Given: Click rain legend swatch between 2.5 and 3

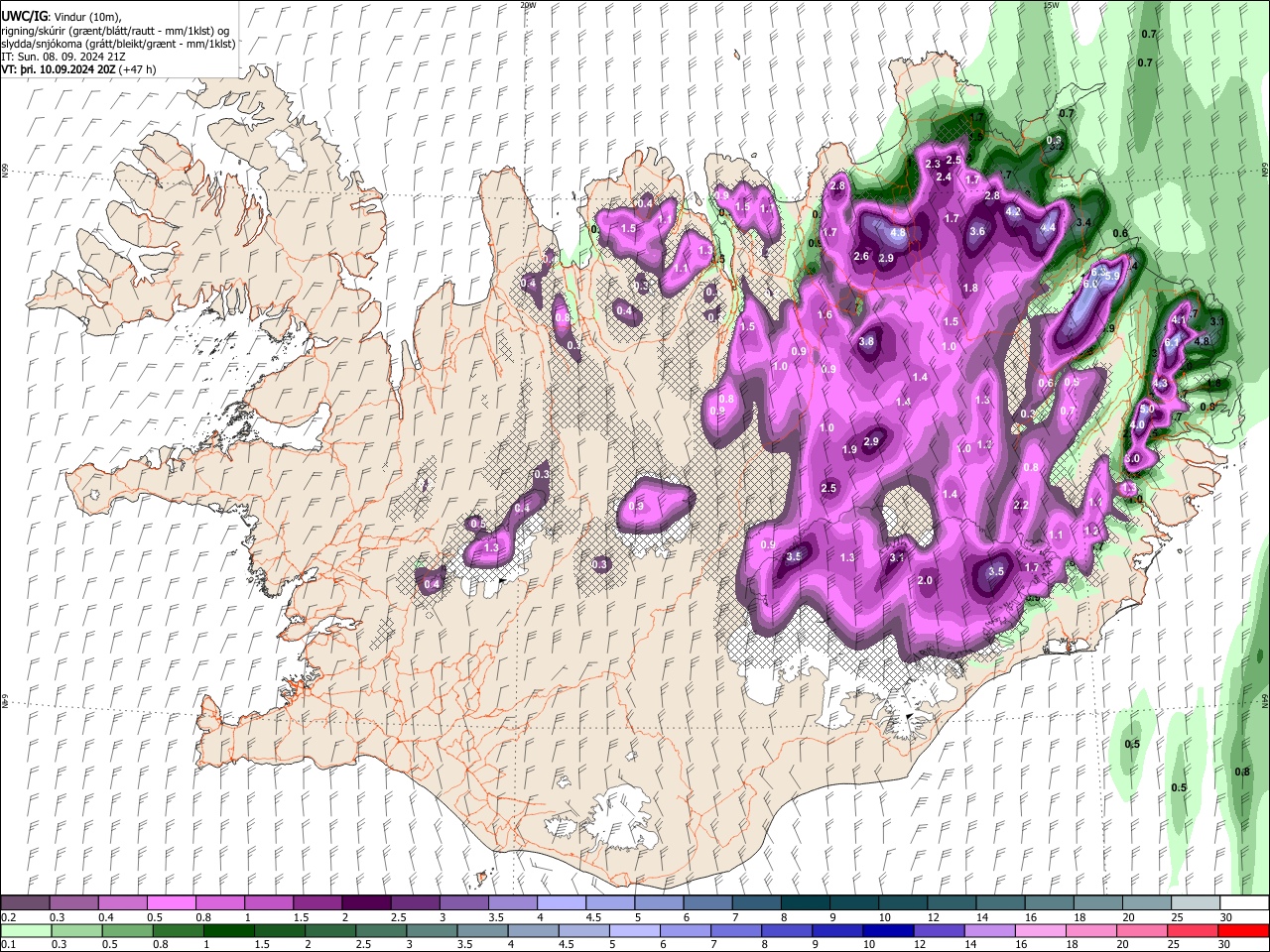Looking at the screenshot, I should tap(380, 930).
